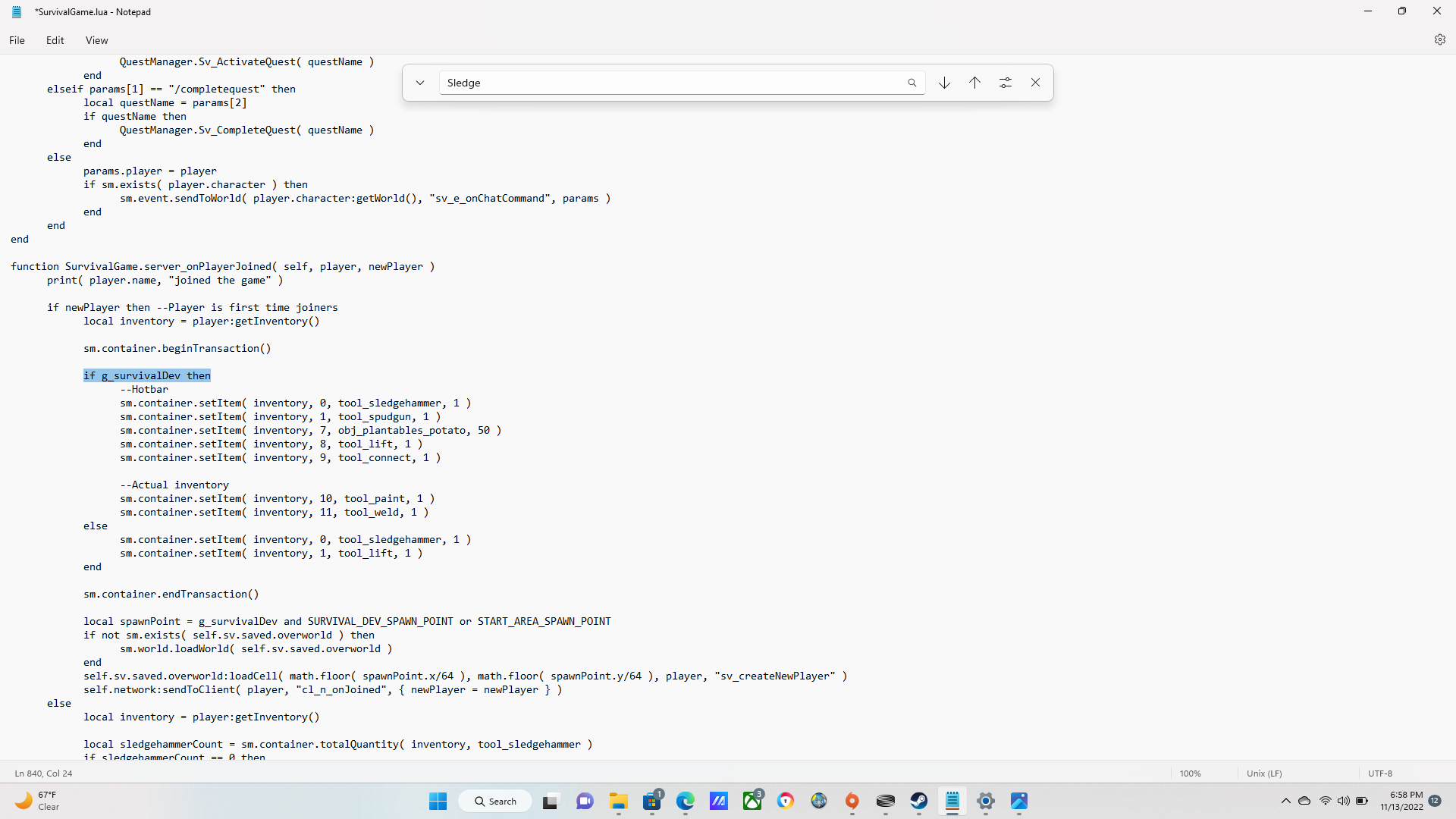Click the UTF-8 encoding indicator
Screen dimensions: 1456x819
click(1380, 773)
